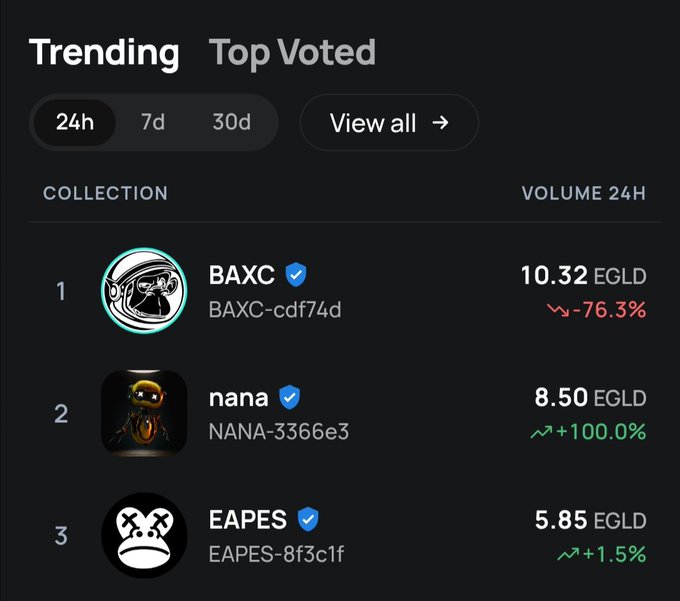Viewport: 680px width, 601px height.
Task: Sort by the Volume 24H column header
Action: (584, 193)
